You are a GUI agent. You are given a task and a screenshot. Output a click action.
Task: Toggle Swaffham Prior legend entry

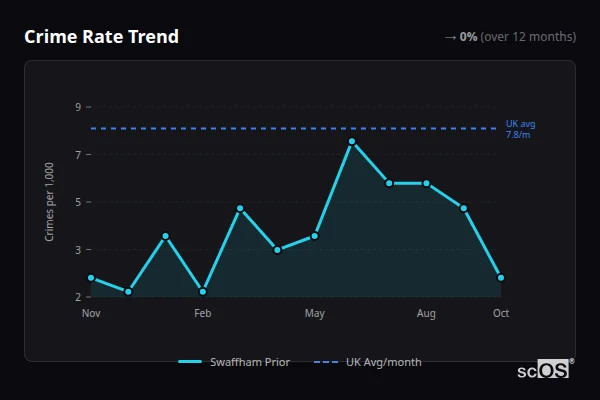[234, 362]
